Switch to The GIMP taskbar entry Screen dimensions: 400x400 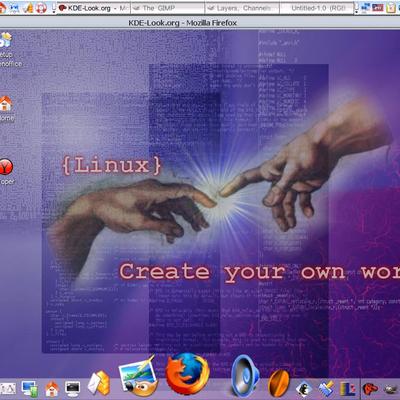coord(167,8)
